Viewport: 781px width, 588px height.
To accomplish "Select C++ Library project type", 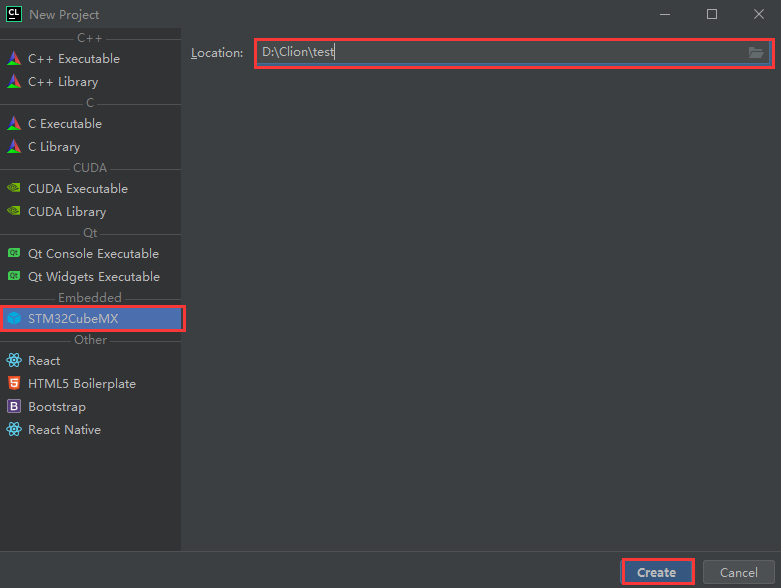I will click(91, 81).
